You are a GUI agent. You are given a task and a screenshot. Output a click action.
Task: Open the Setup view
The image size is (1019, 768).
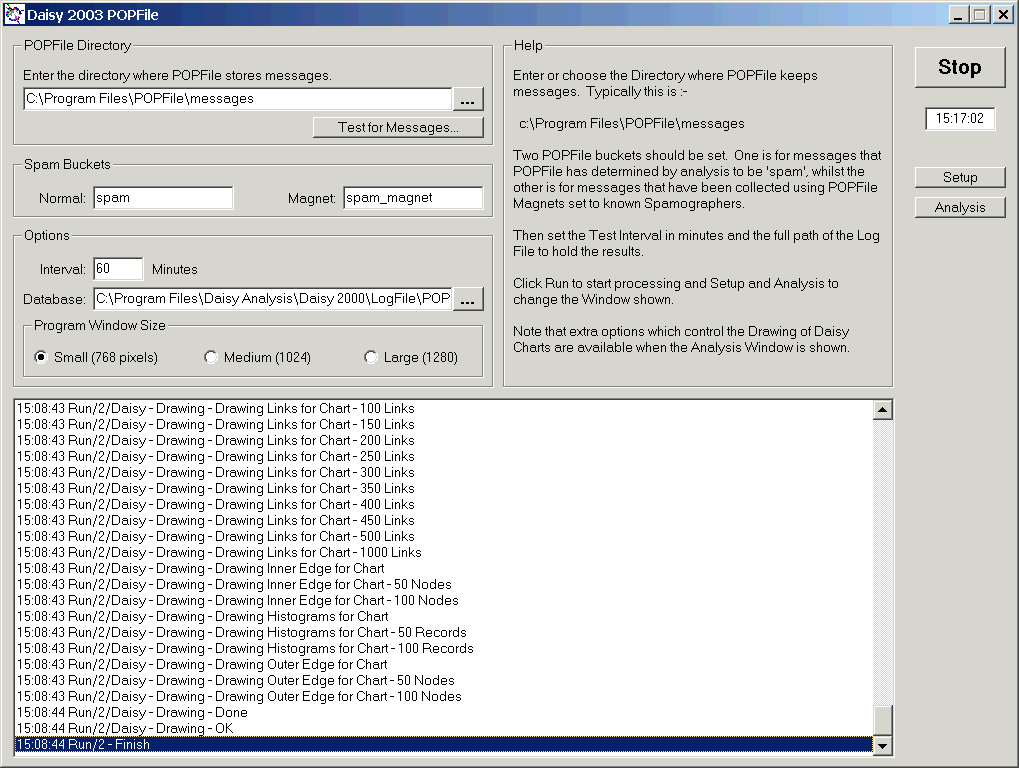point(960,178)
